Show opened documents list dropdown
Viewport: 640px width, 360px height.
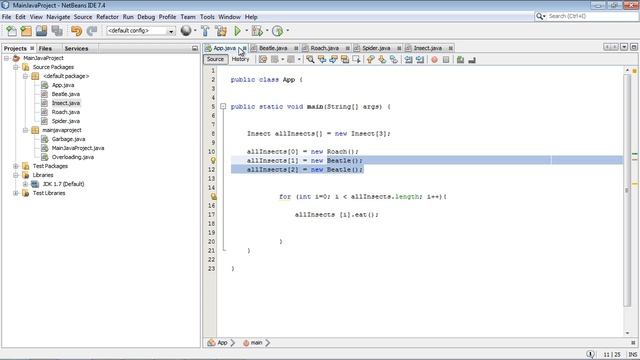(x=624, y=47)
